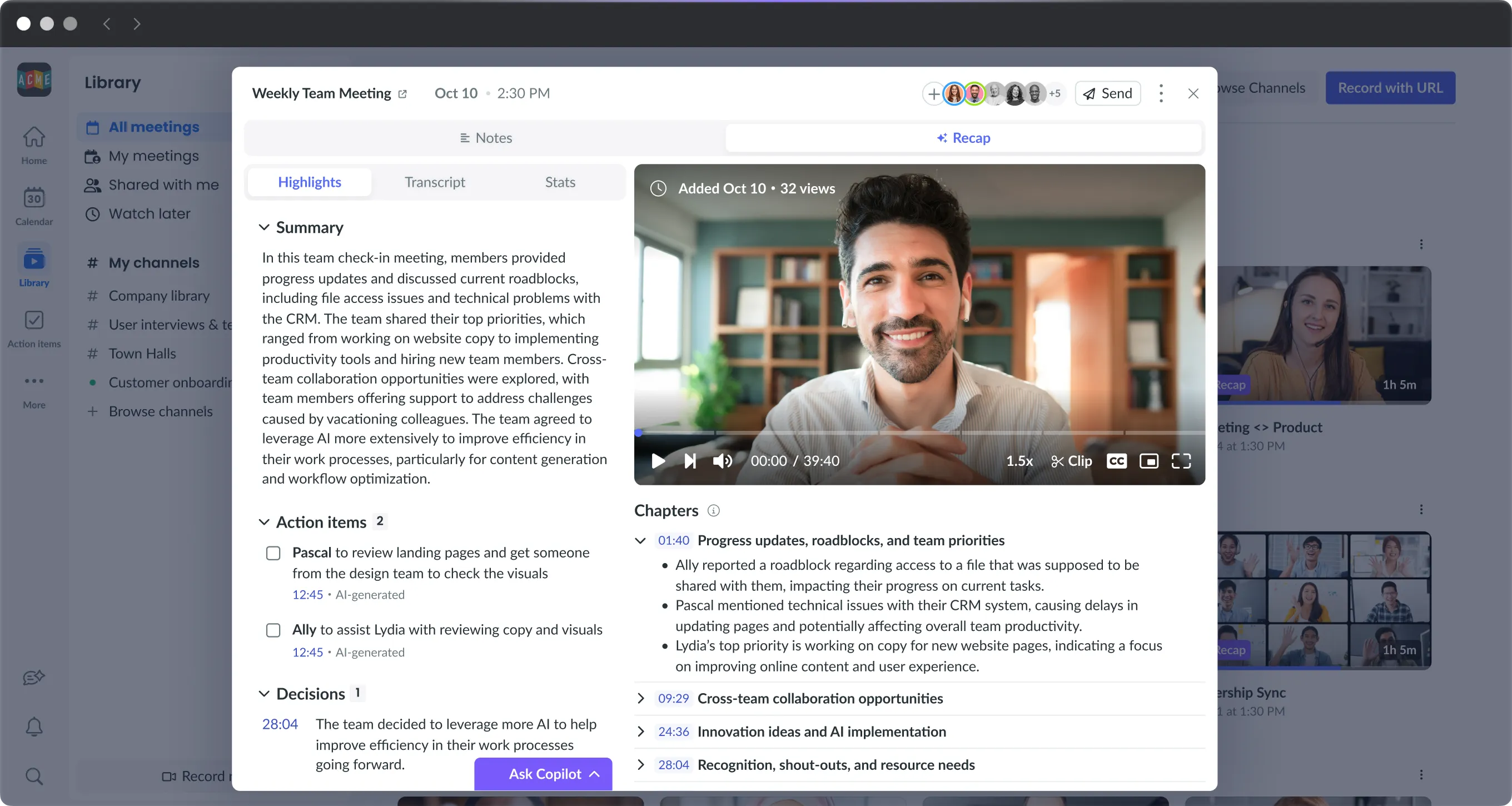The image size is (1512, 806).
Task: Expand Cross-team collaboration opportunities chapter
Action: tap(641, 698)
